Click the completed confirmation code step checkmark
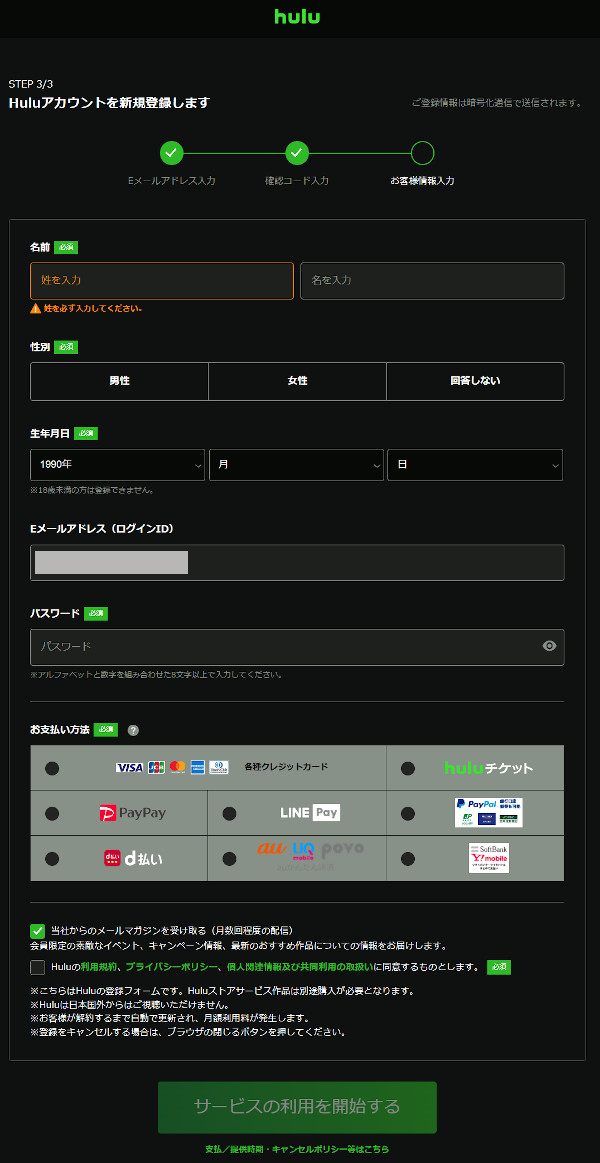 click(297, 153)
